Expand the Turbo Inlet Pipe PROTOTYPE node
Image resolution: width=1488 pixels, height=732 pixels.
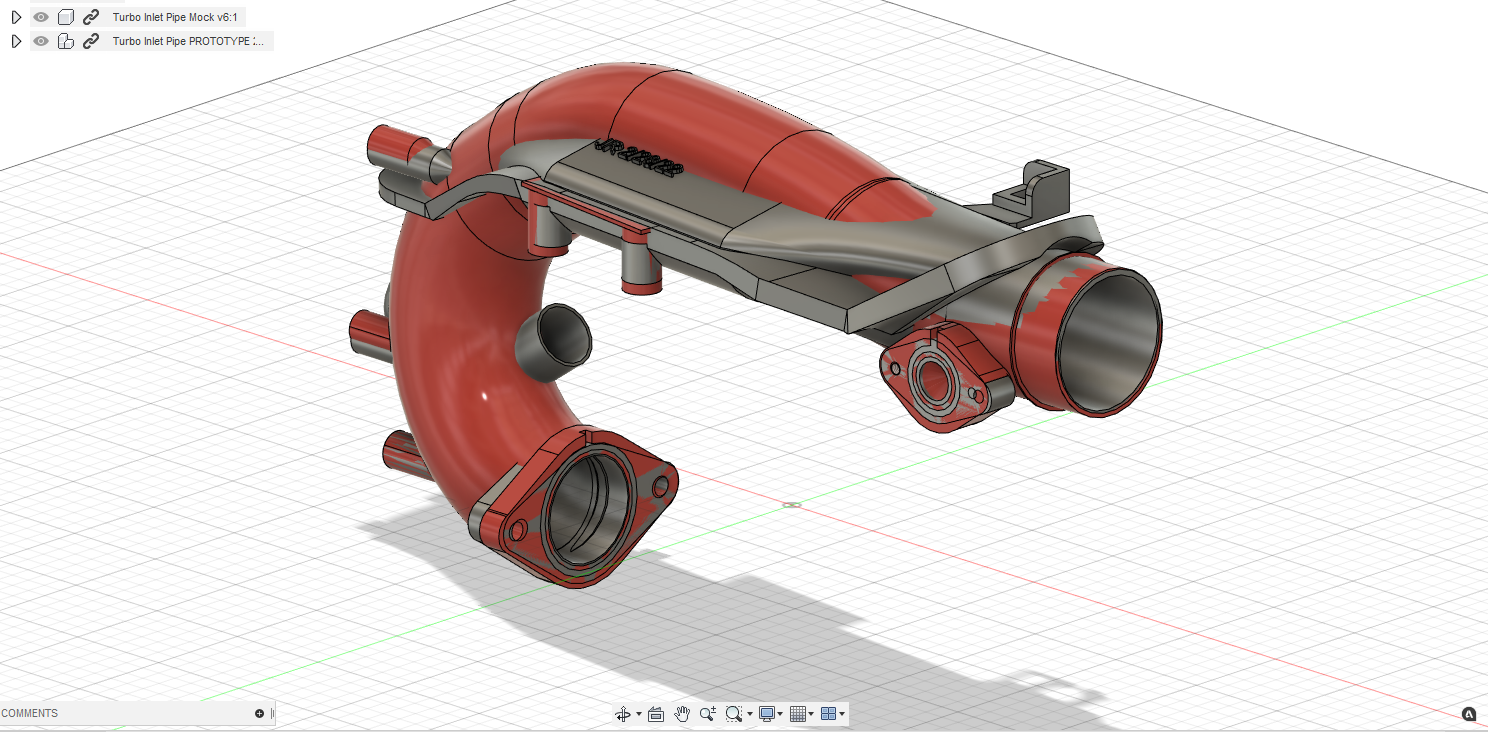(16, 41)
